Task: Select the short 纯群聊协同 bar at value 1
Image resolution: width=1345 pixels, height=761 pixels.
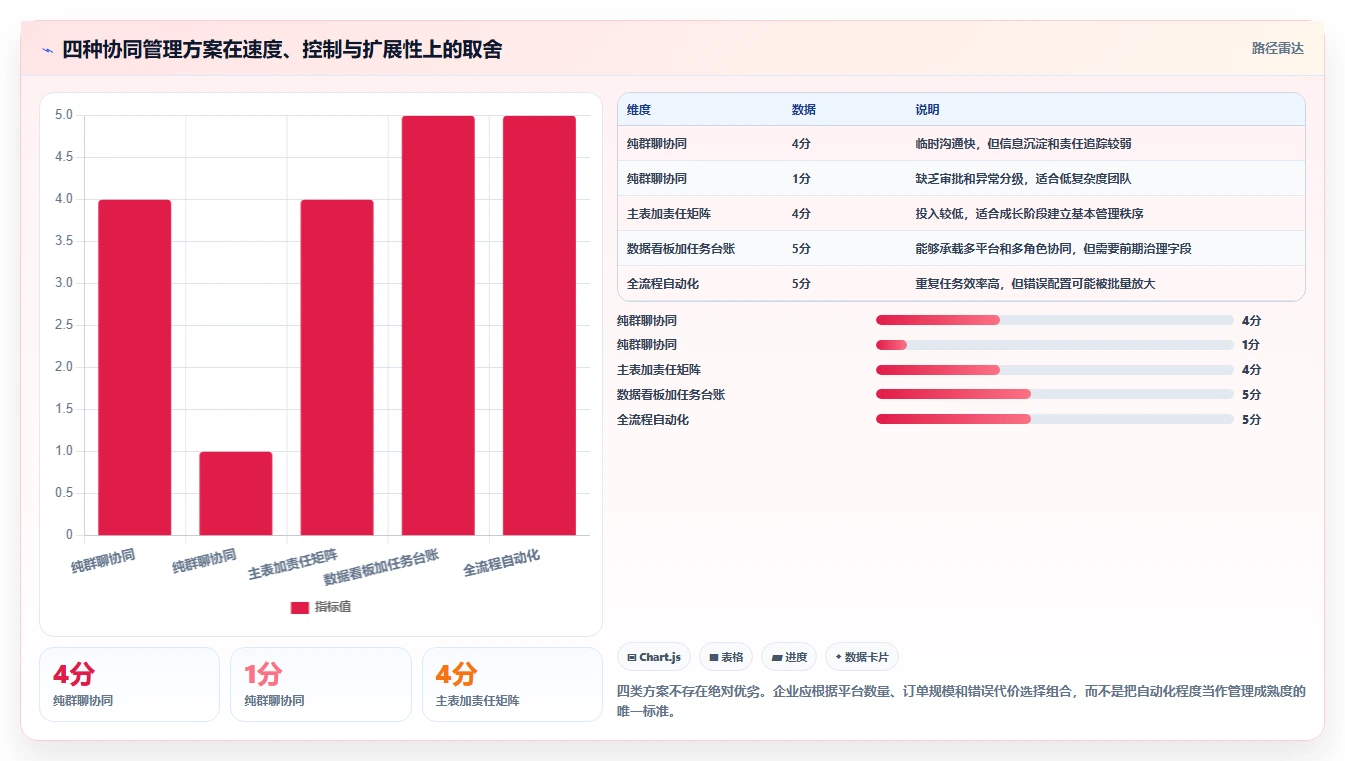Action: 236,493
